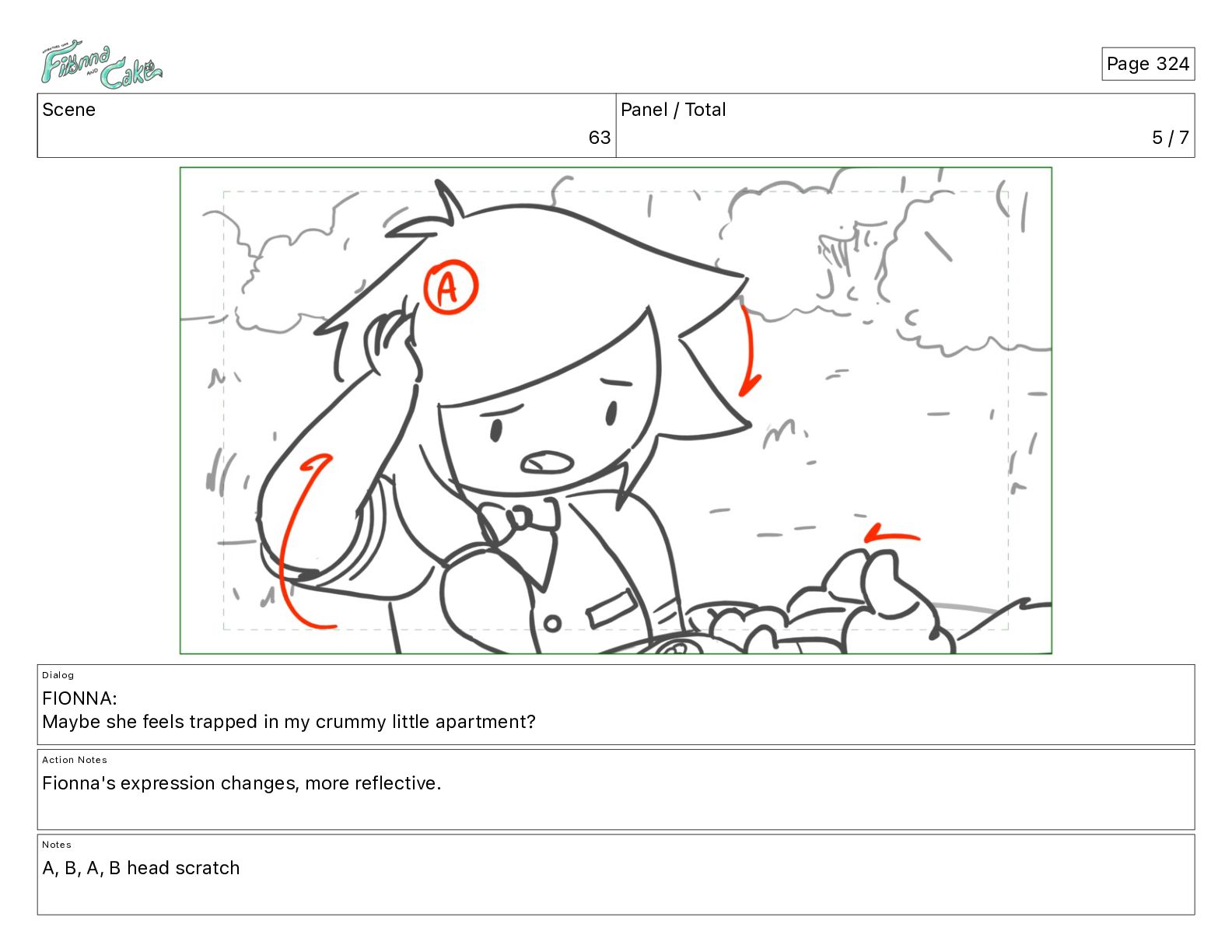1232x952 pixels.
Task: Click the Scene label heading
Action: coord(68,110)
